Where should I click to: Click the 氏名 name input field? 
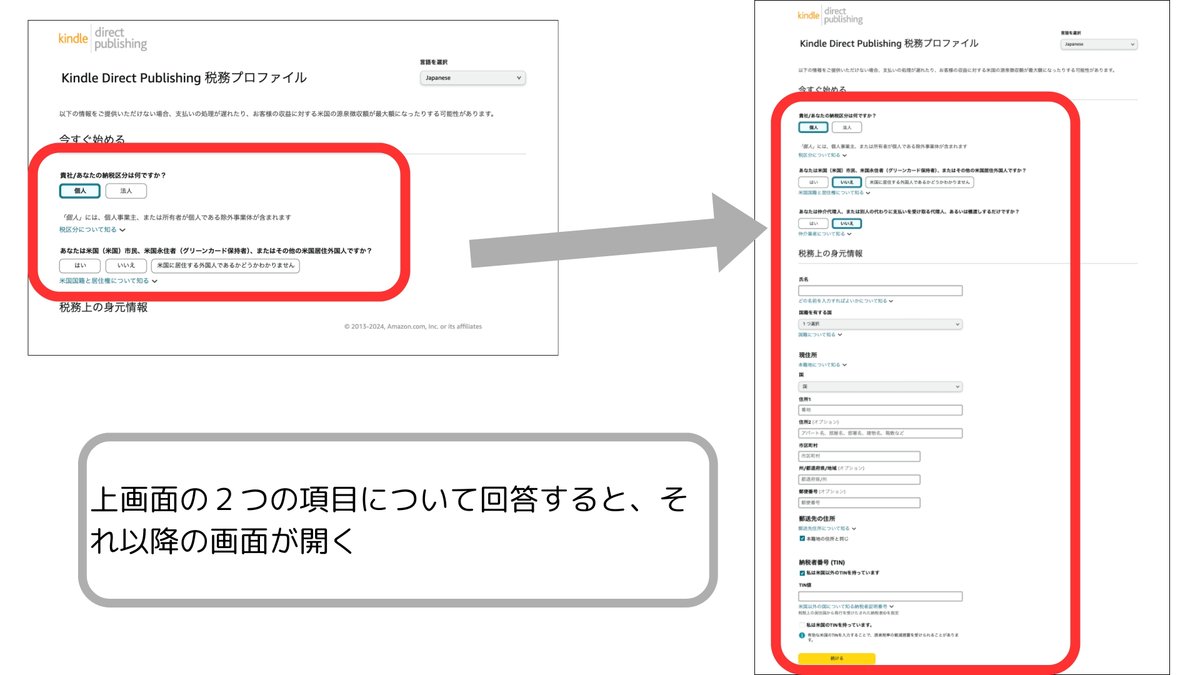880,290
